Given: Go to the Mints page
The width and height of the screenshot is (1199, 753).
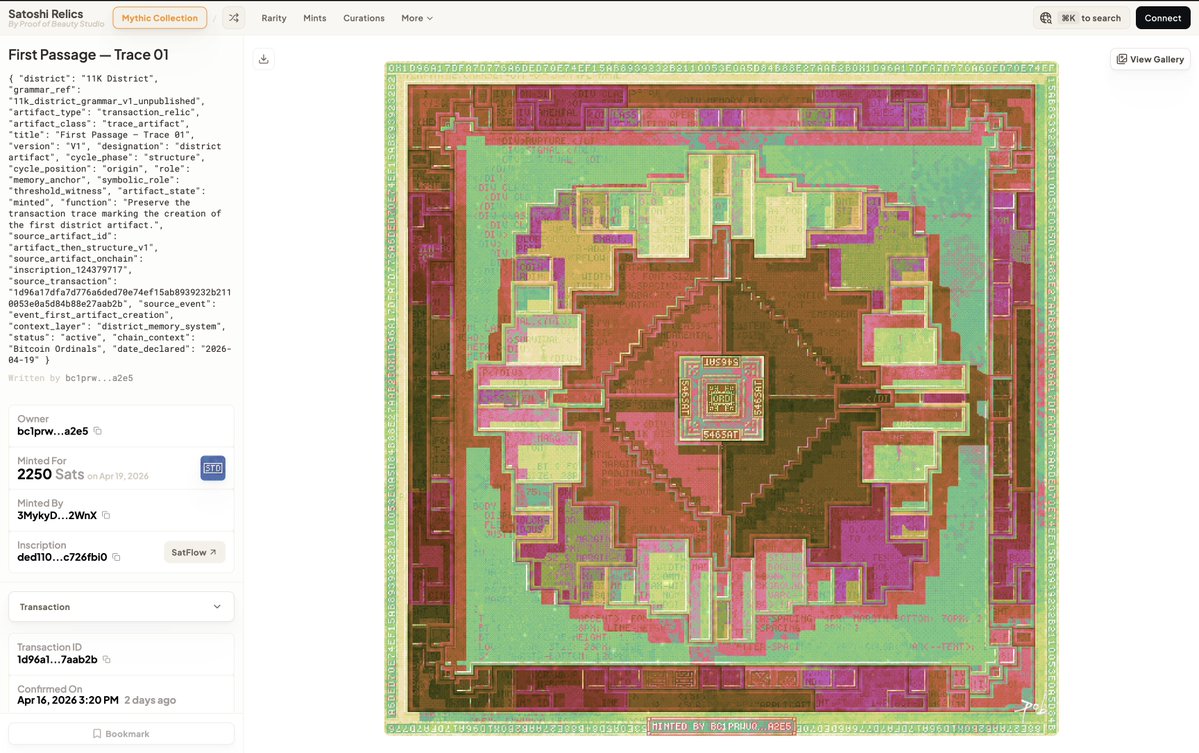Looking at the screenshot, I should (315, 18).
